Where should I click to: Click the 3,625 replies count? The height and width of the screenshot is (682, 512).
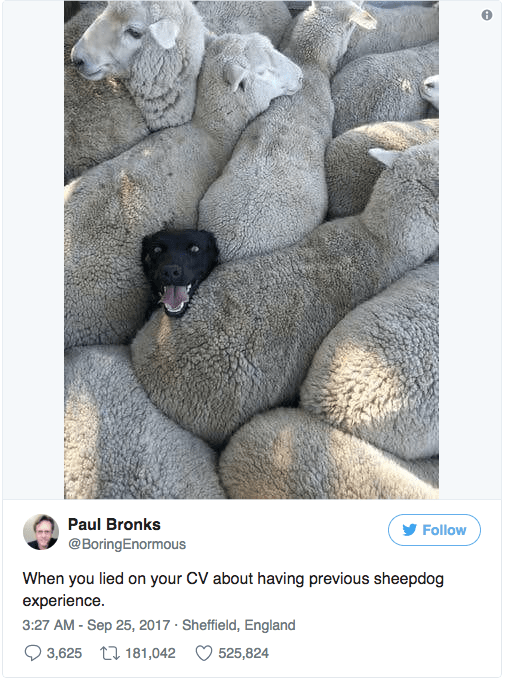coord(64,653)
